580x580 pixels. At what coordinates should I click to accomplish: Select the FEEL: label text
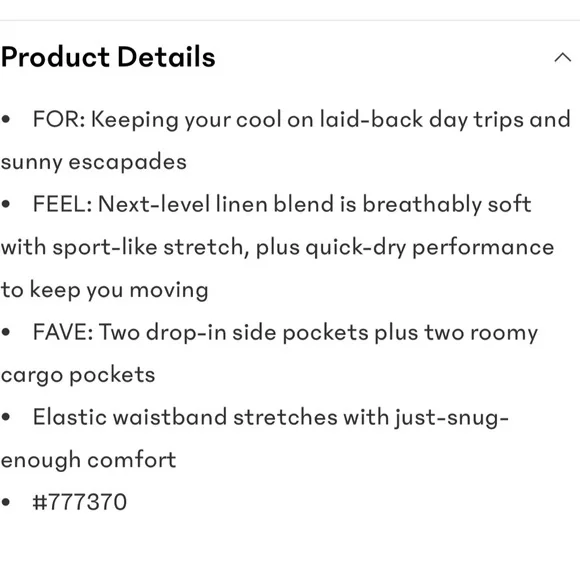(63, 204)
